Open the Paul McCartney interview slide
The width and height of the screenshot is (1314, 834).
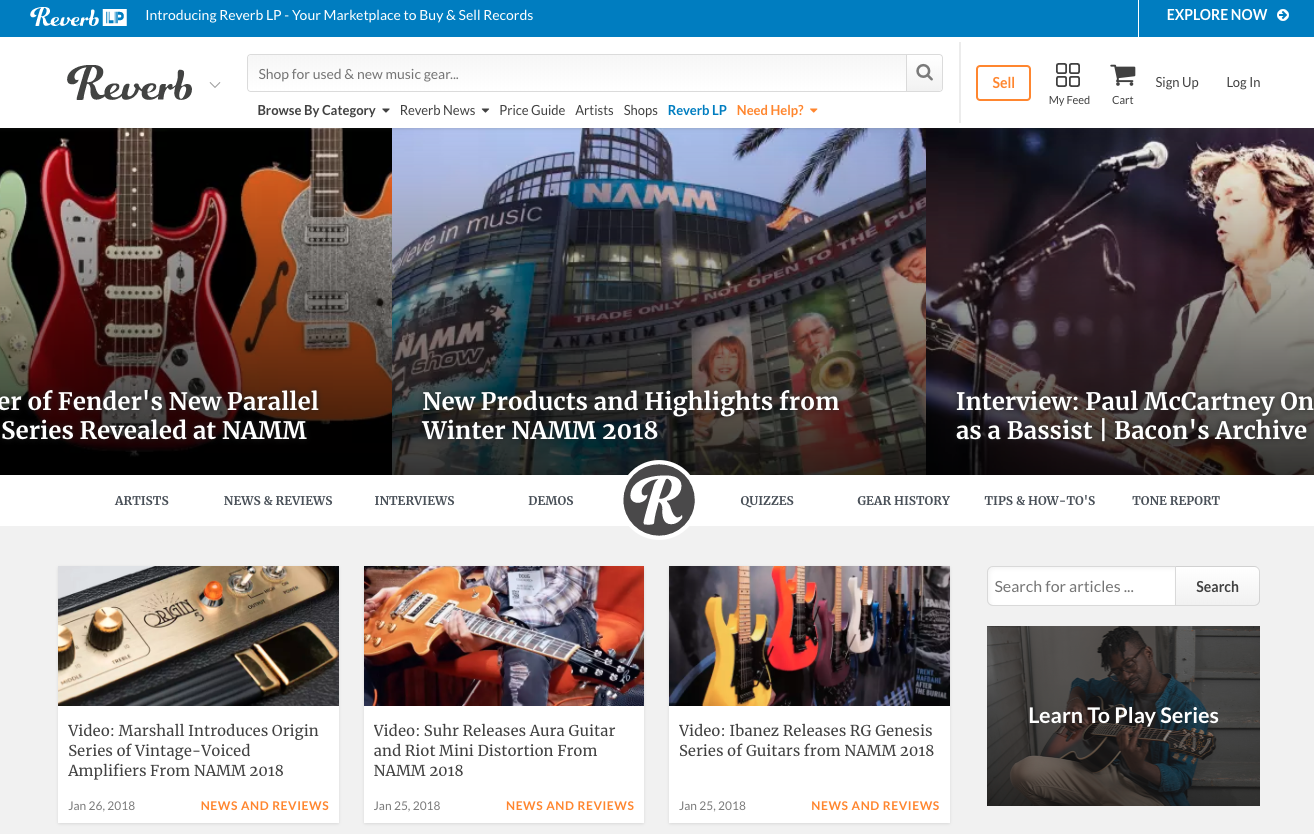[x=1120, y=301]
